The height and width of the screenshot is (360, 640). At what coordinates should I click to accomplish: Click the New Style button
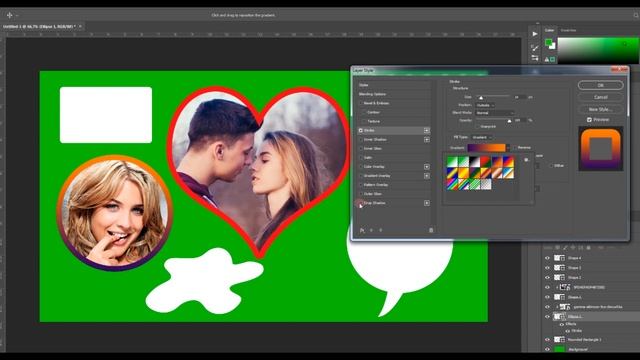600,109
